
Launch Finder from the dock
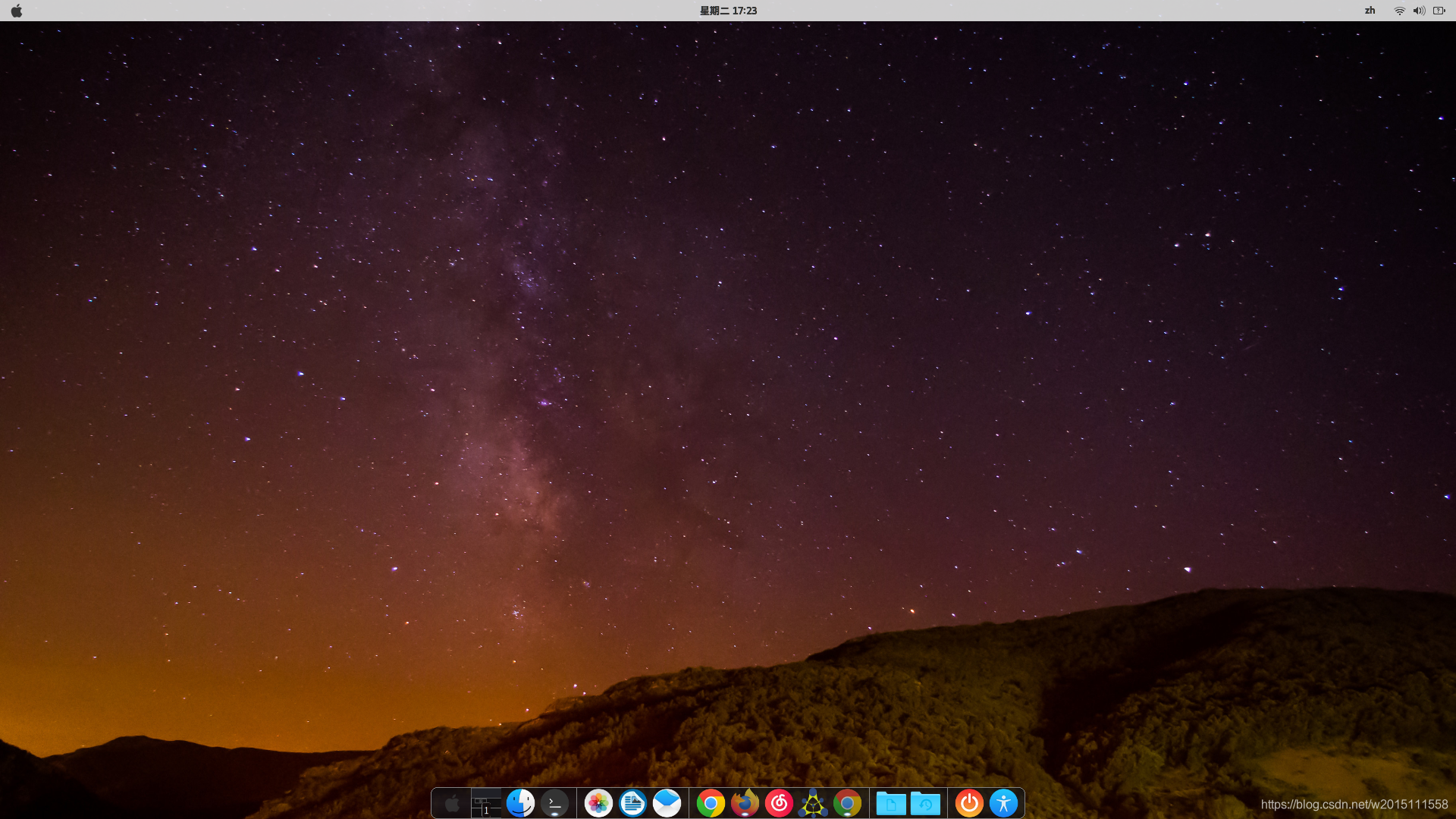[520, 803]
